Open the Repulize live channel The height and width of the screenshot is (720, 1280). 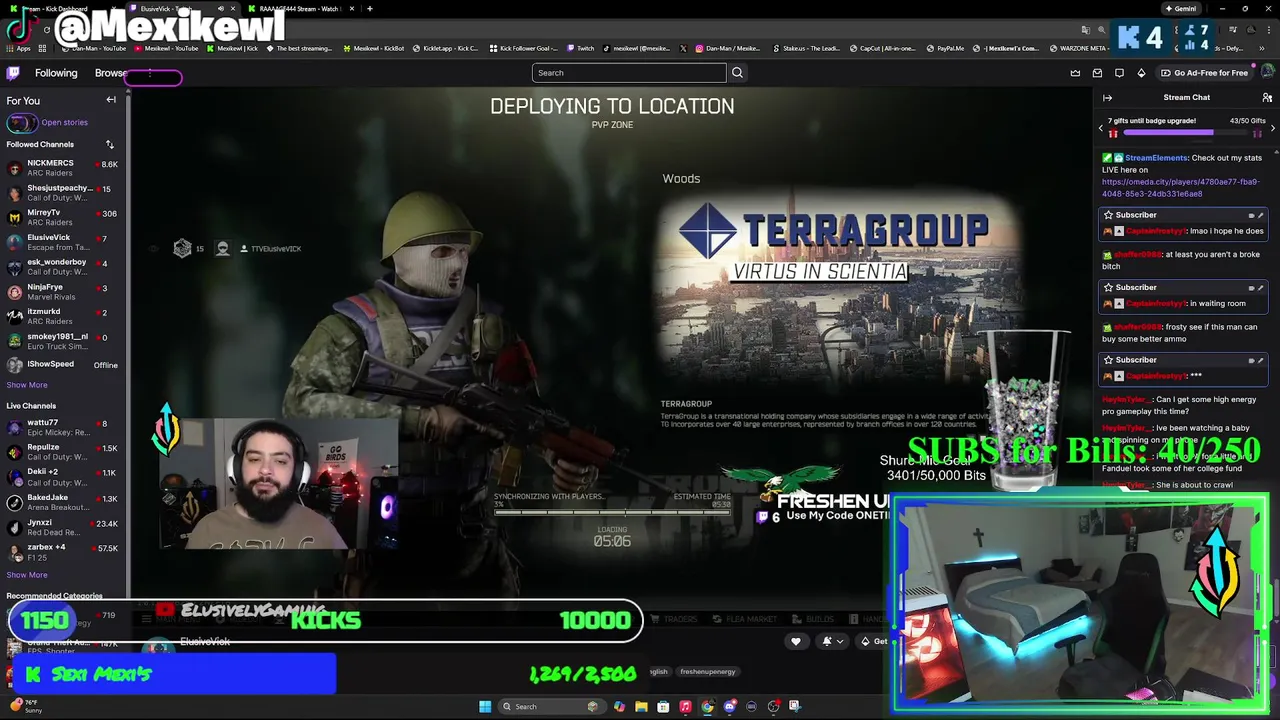(62, 452)
